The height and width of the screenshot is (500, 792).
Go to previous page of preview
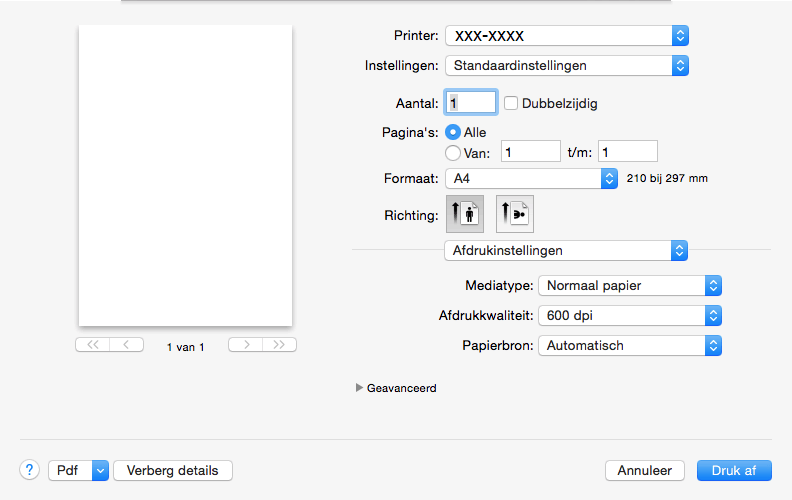127,344
